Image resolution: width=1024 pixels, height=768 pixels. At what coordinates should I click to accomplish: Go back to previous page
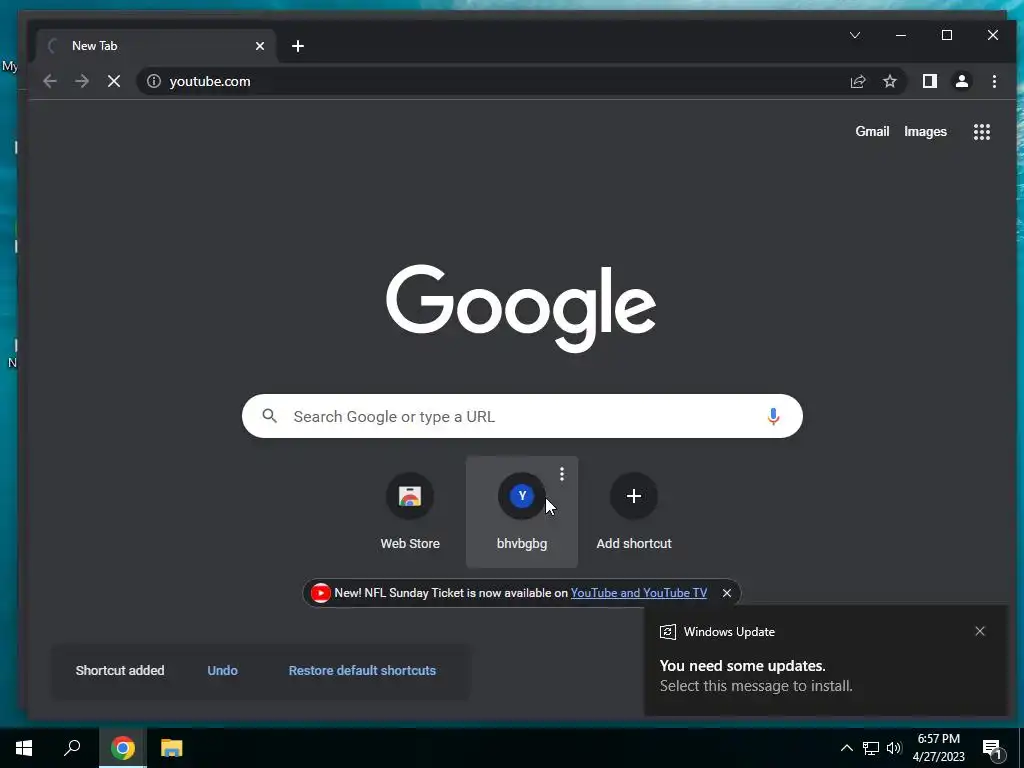point(50,82)
